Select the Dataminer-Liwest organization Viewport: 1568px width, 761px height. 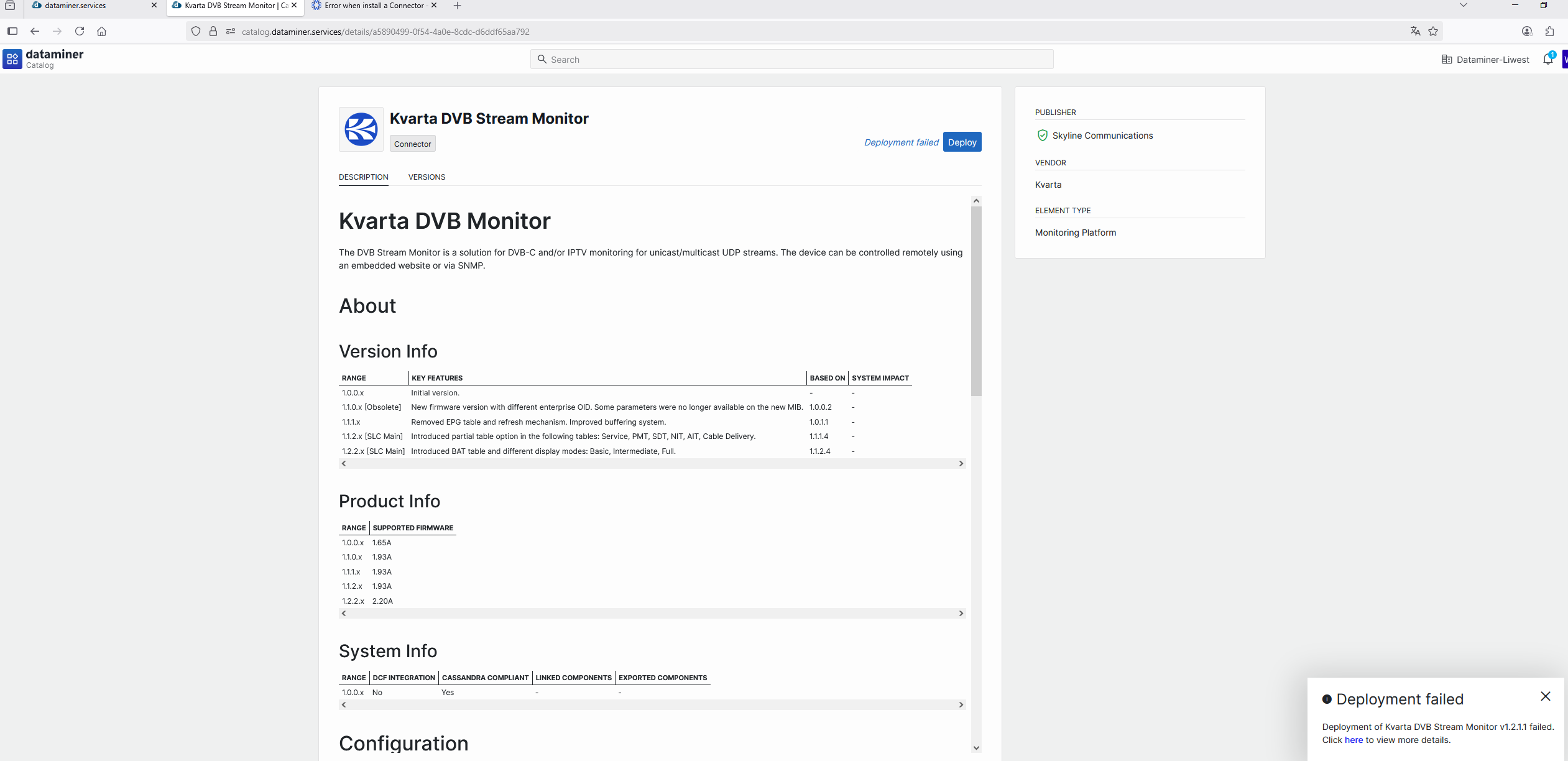pyautogui.click(x=1485, y=60)
